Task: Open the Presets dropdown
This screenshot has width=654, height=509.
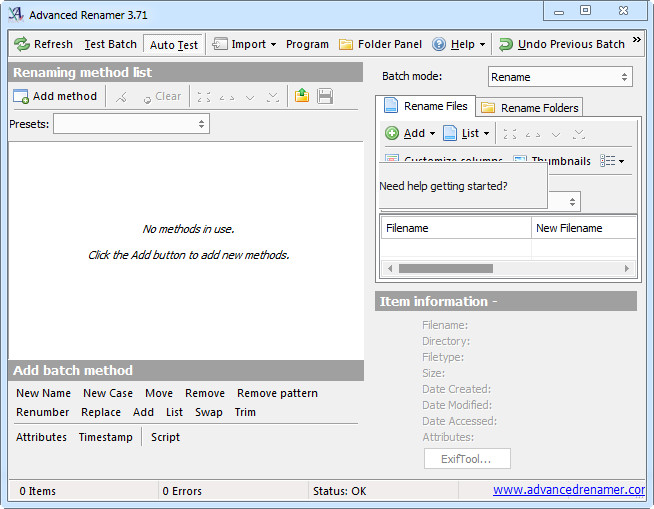Action: click(x=131, y=124)
